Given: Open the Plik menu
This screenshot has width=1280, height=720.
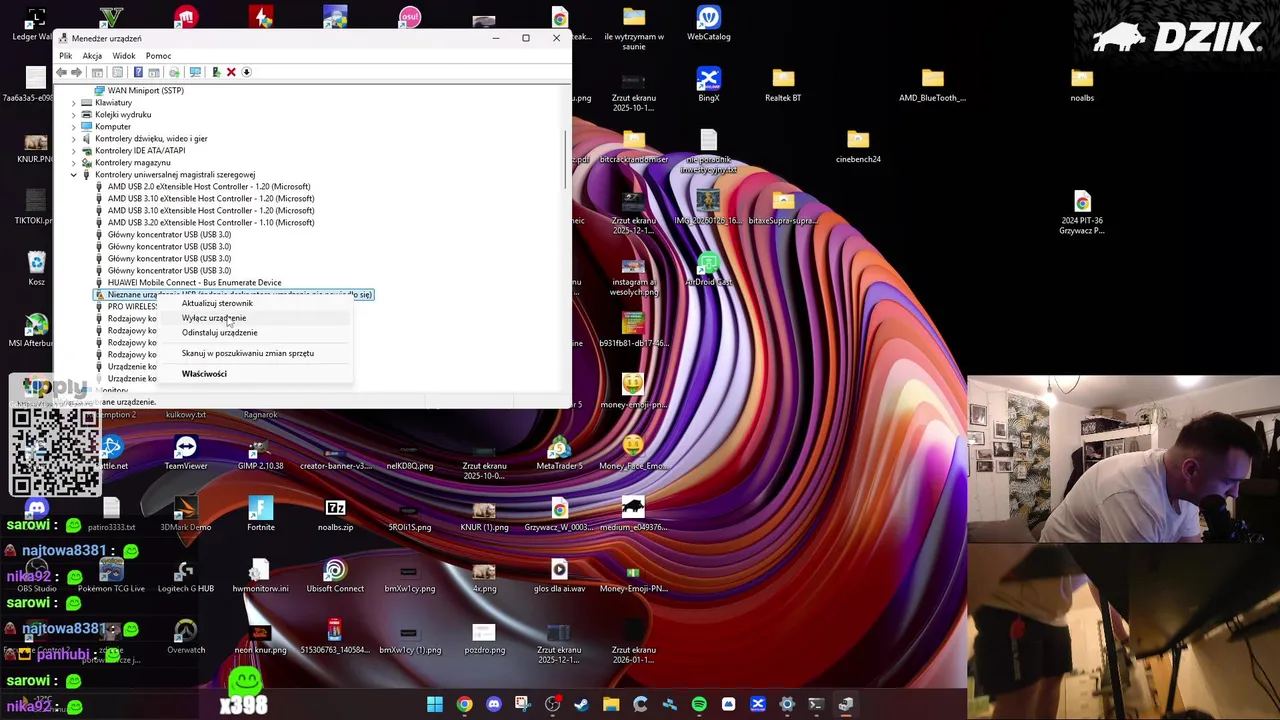Looking at the screenshot, I should pos(66,56).
